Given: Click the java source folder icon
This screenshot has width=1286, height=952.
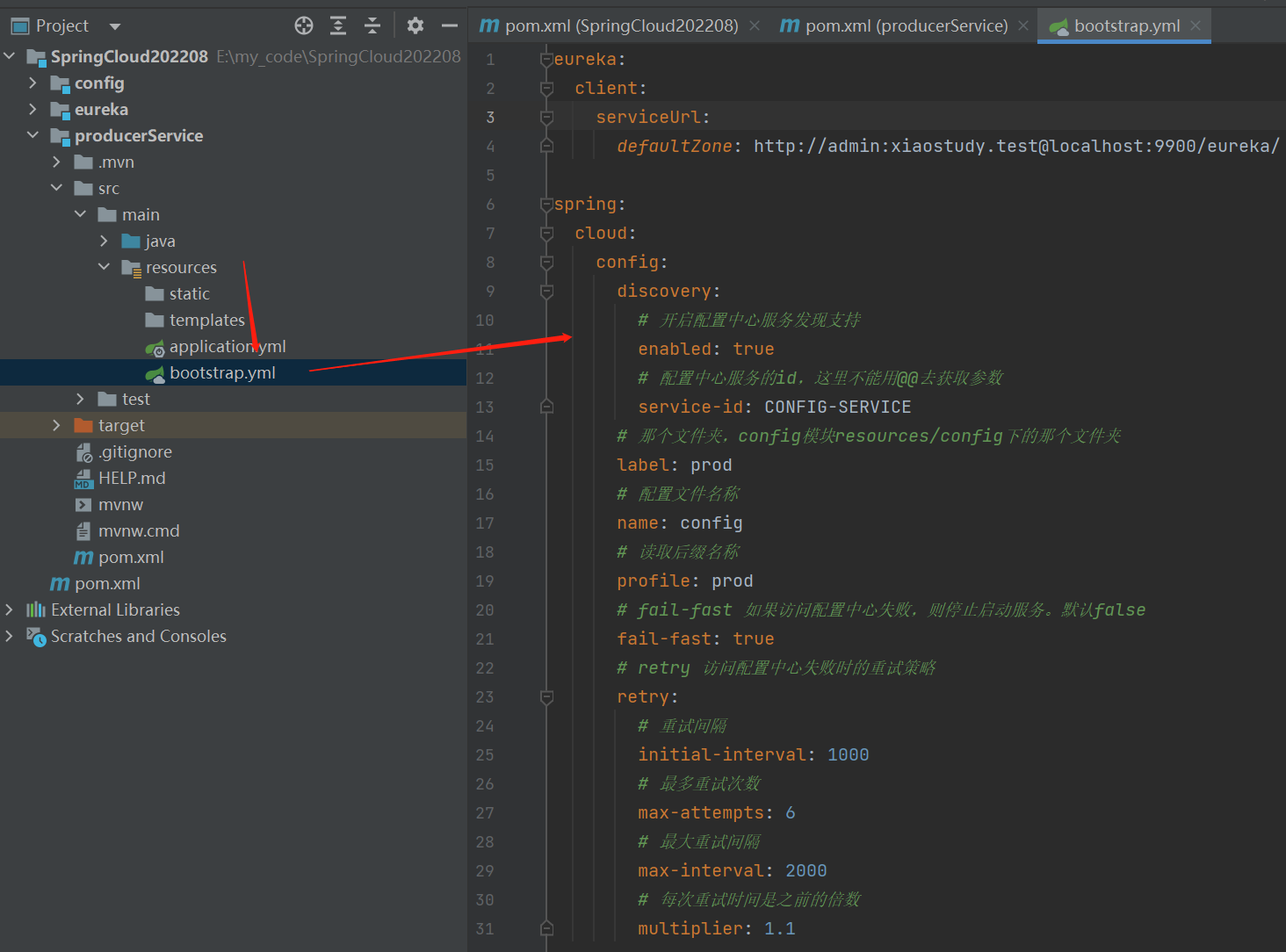Looking at the screenshot, I should coord(131,241).
